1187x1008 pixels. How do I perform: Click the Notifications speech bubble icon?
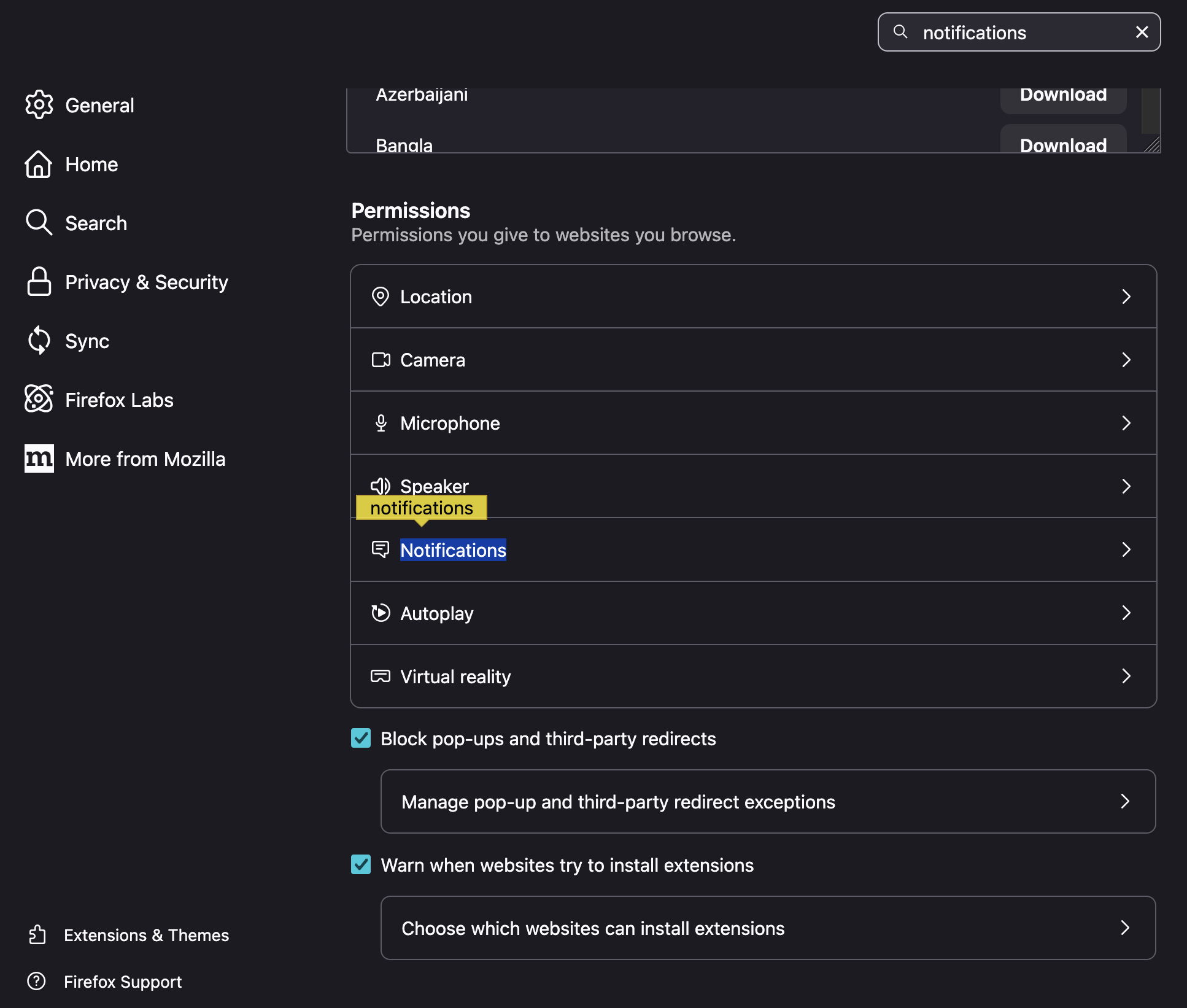click(x=381, y=549)
